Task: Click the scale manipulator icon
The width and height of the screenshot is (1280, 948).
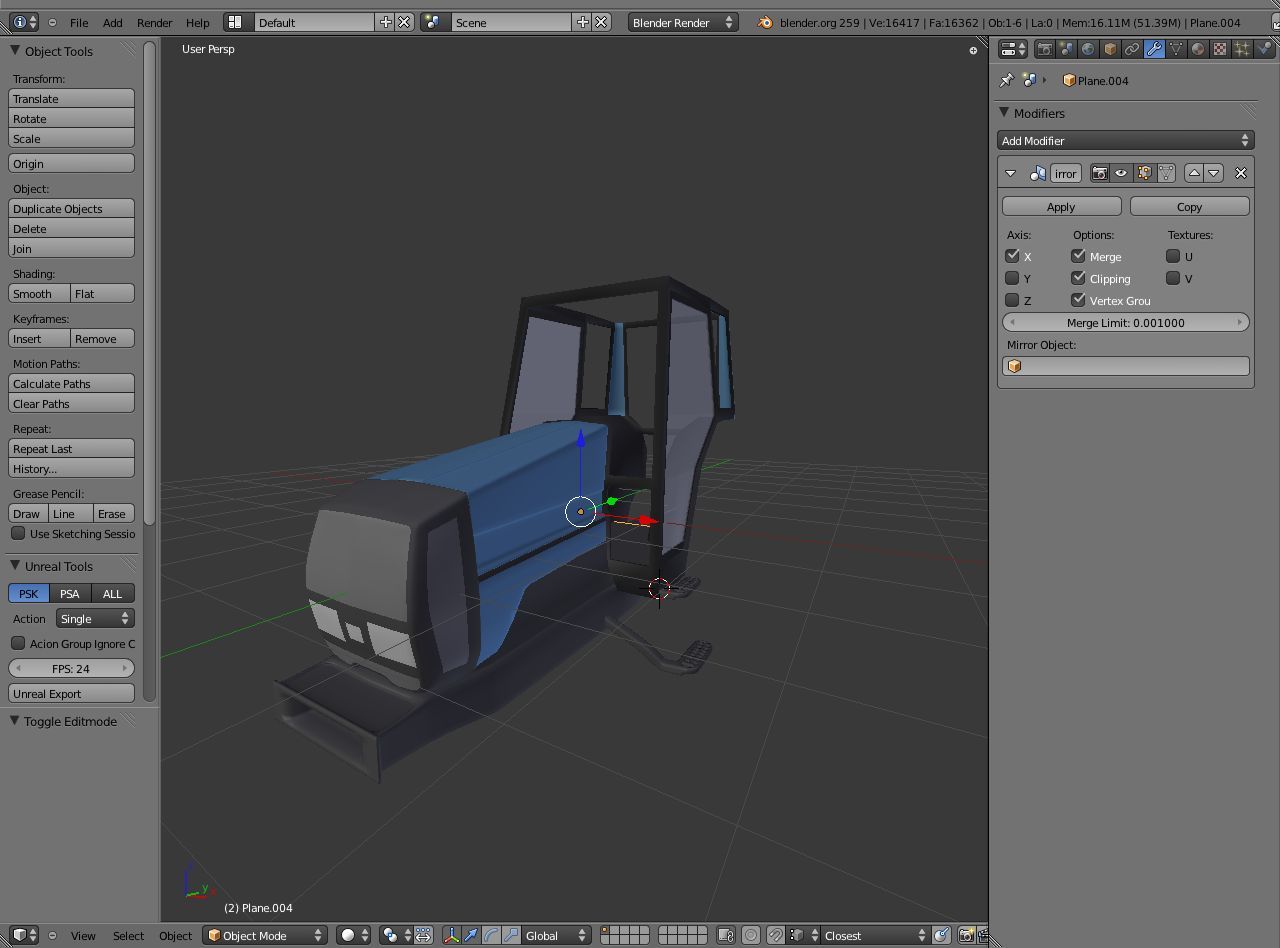Action: tap(511, 935)
